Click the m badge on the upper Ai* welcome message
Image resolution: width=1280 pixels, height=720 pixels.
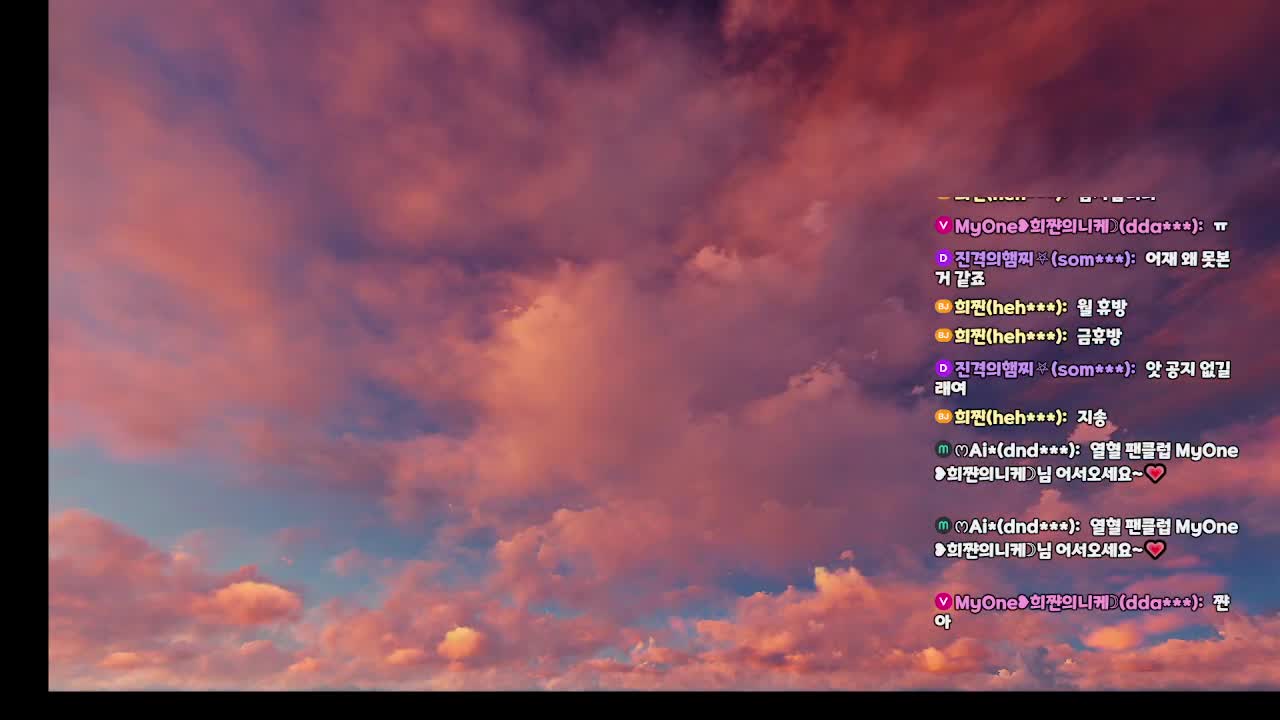click(x=943, y=450)
